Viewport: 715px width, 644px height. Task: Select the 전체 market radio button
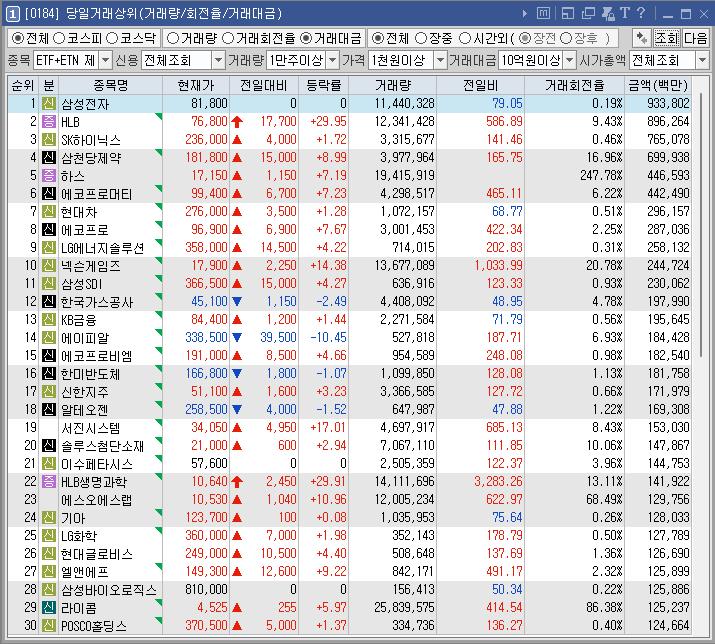[17, 38]
